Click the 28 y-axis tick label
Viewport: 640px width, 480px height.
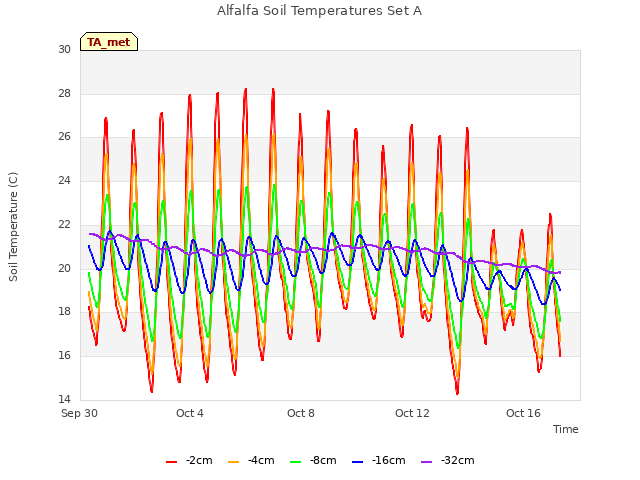coord(64,93)
